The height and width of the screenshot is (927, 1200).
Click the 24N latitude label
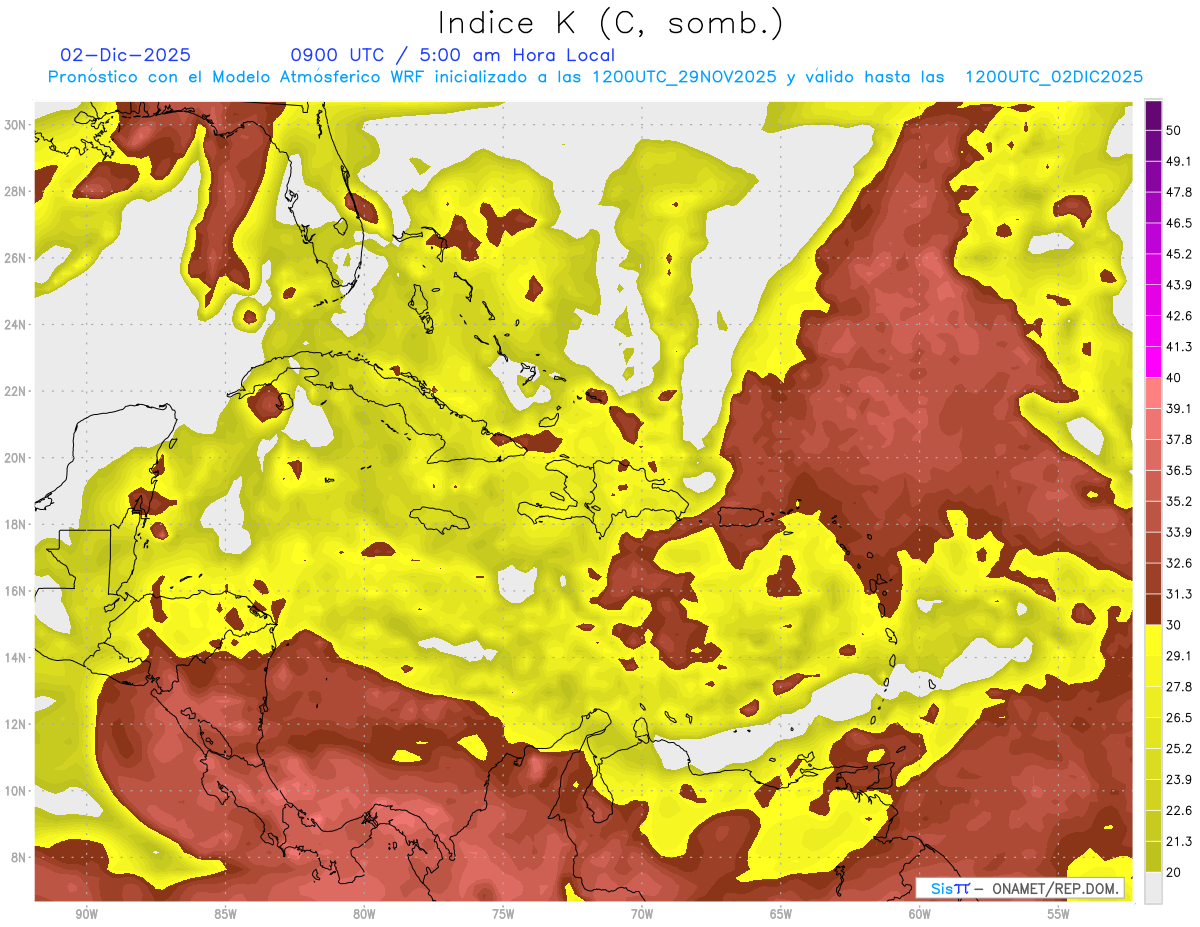[x=15, y=325]
